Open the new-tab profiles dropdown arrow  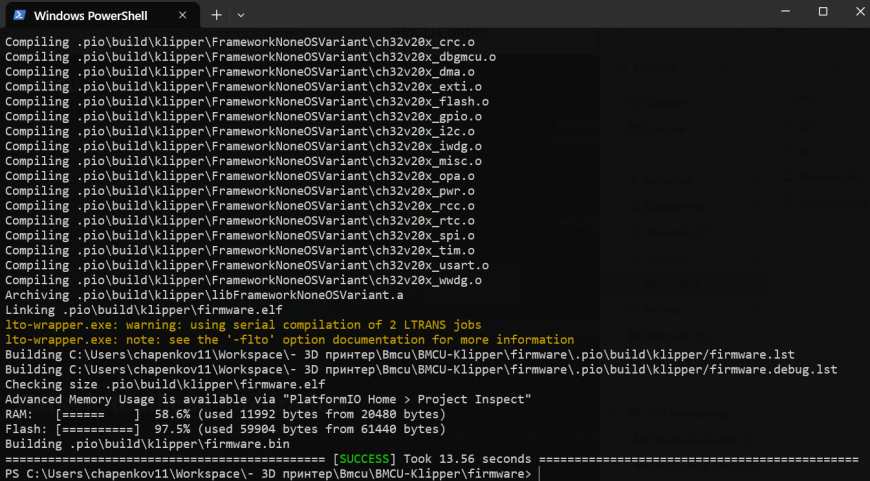tap(241, 16)
